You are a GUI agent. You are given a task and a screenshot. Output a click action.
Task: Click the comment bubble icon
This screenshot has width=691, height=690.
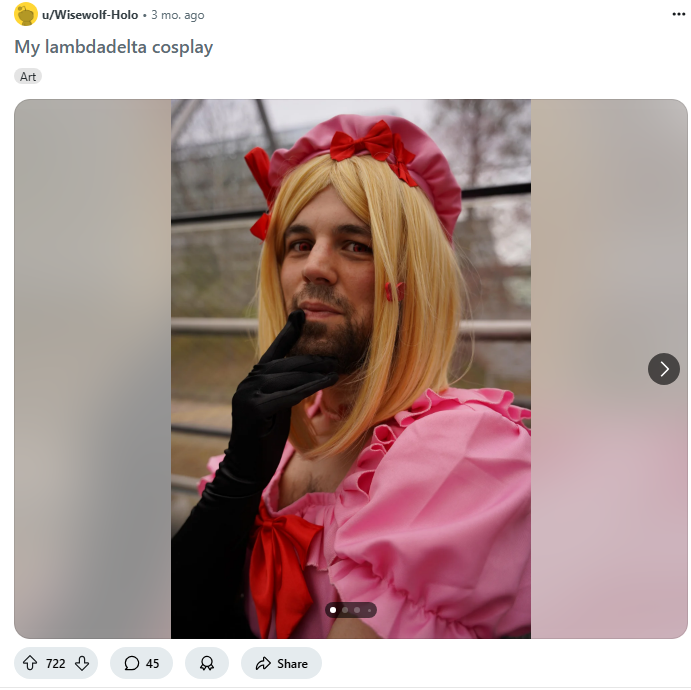point(131,663)
